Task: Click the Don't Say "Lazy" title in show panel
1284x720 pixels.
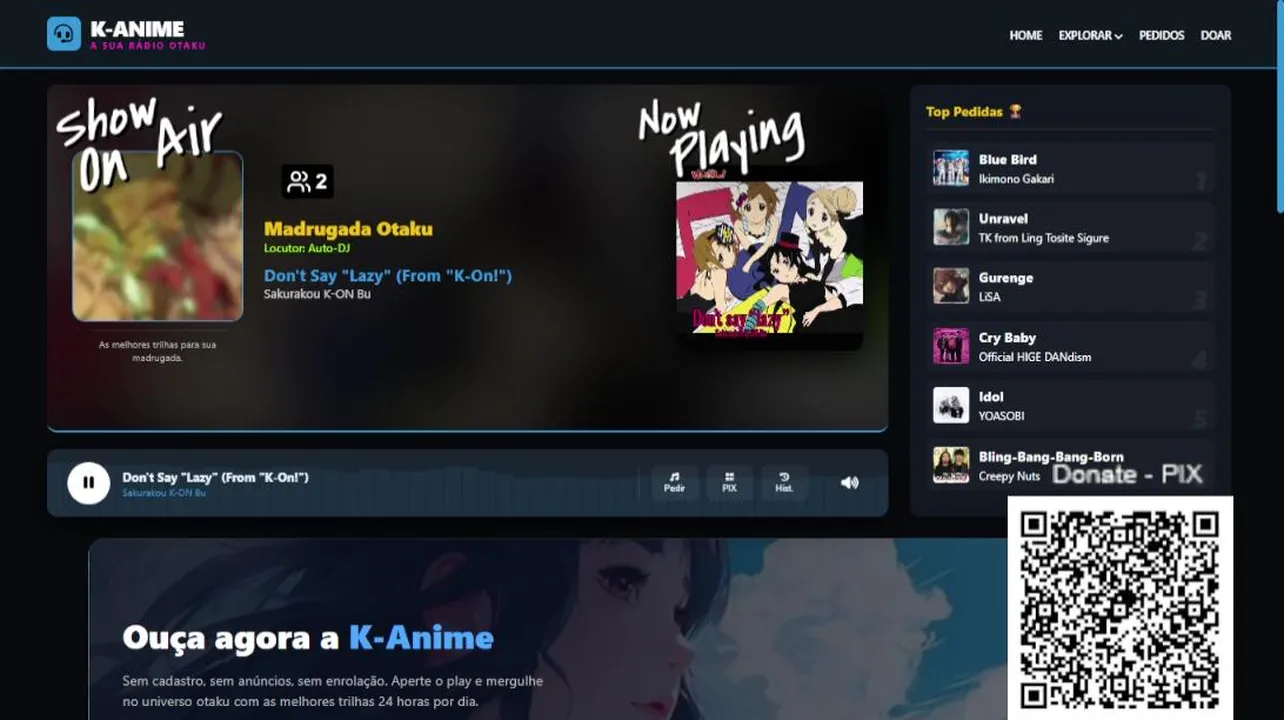Action: click(388, 275)
